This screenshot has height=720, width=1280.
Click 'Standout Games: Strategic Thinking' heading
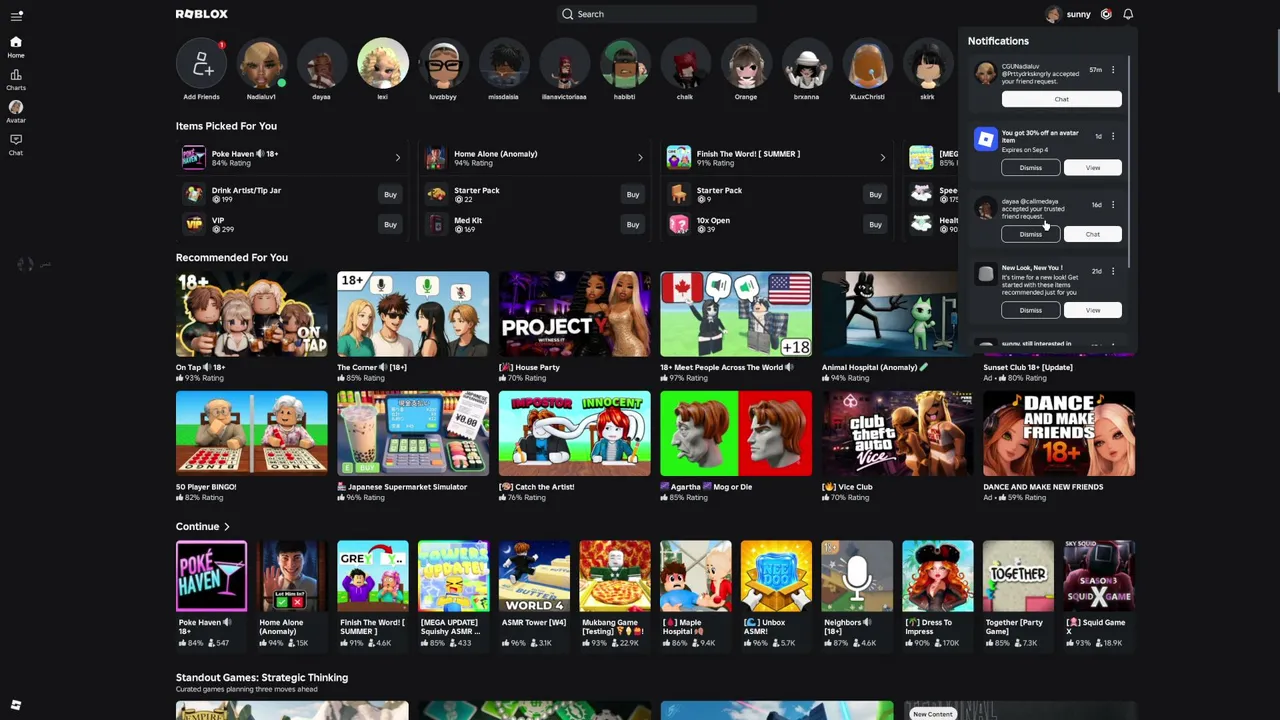[x=262, y=678]
